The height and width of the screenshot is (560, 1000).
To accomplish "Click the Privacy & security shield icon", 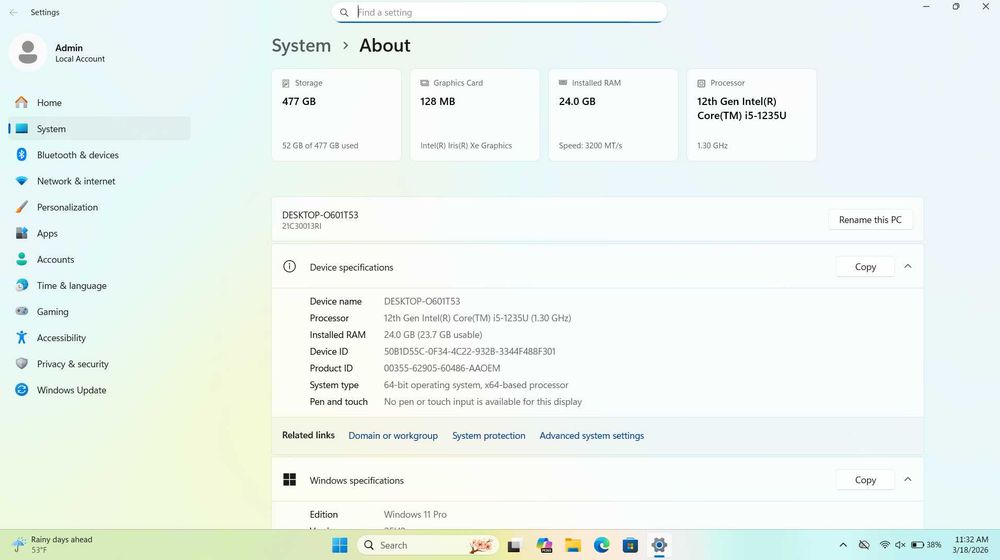I will pos(22,364).
